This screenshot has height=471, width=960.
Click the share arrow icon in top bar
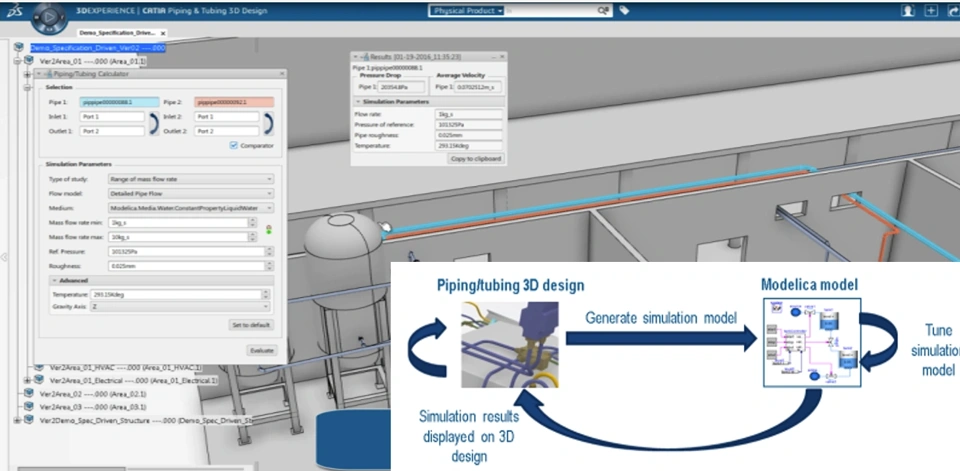pos(953,11)
